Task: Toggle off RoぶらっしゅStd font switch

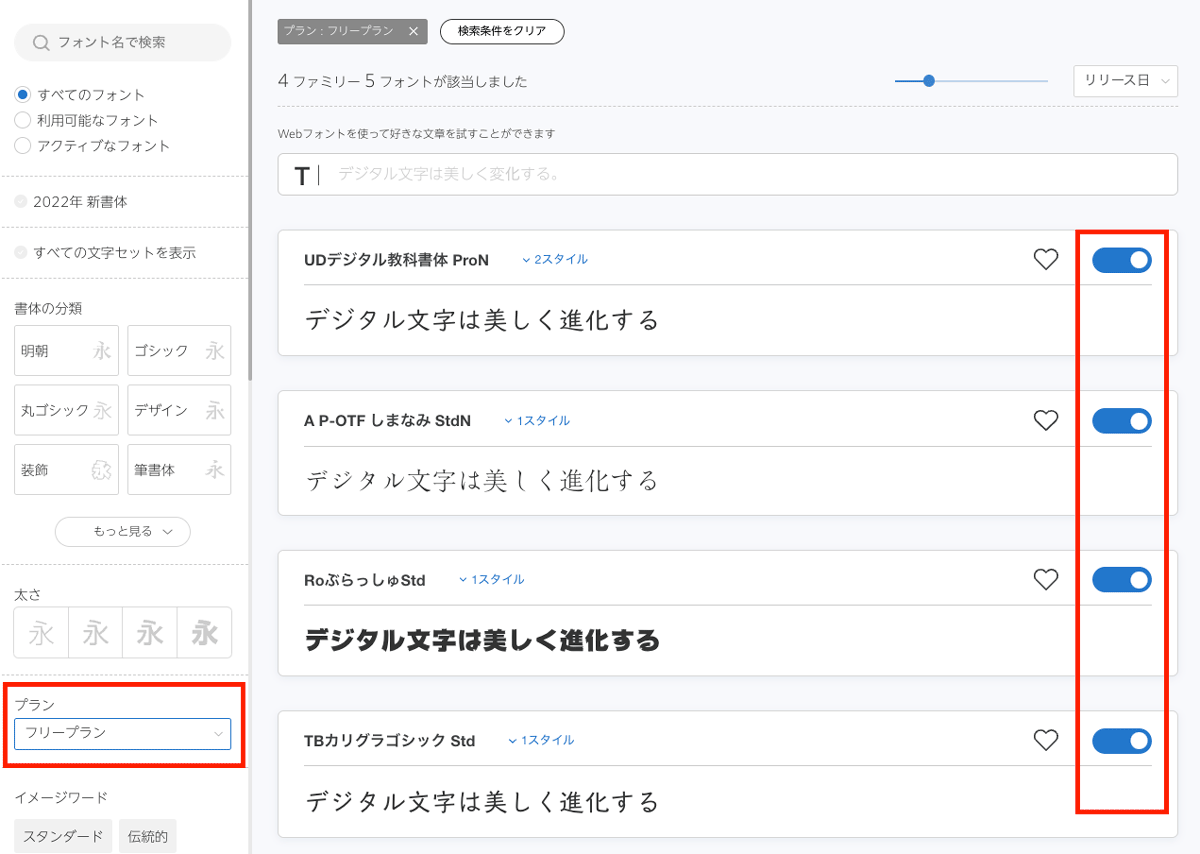Action: pyautogui.click(x=1122, y=579)
